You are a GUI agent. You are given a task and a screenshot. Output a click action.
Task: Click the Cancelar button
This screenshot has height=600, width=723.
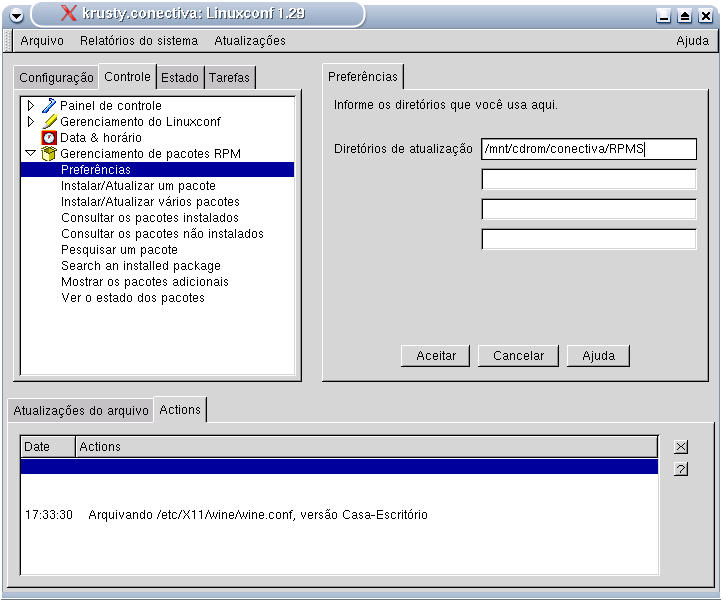518,356
